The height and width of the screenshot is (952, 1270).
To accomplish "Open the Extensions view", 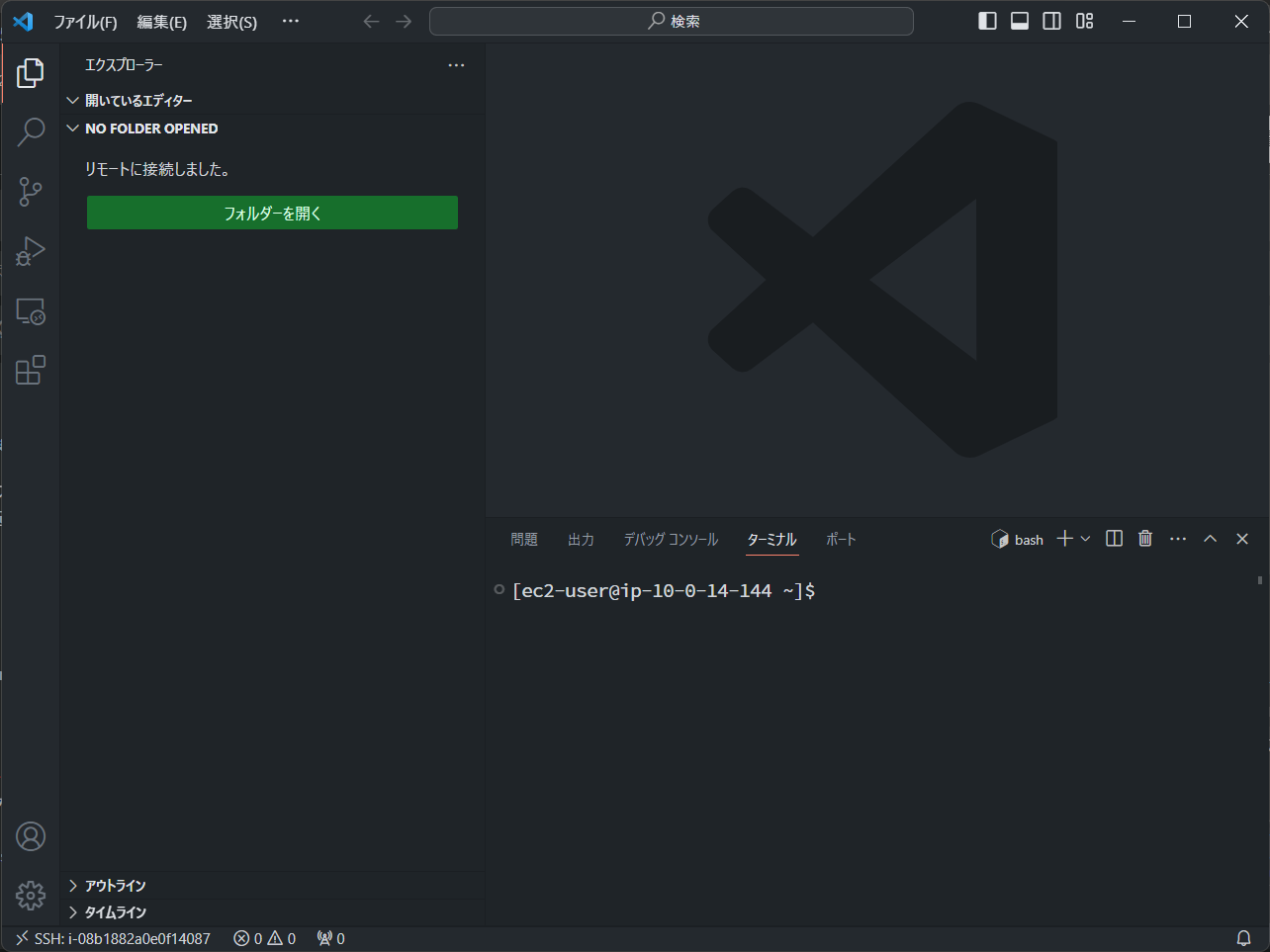I will pos(31,370).
